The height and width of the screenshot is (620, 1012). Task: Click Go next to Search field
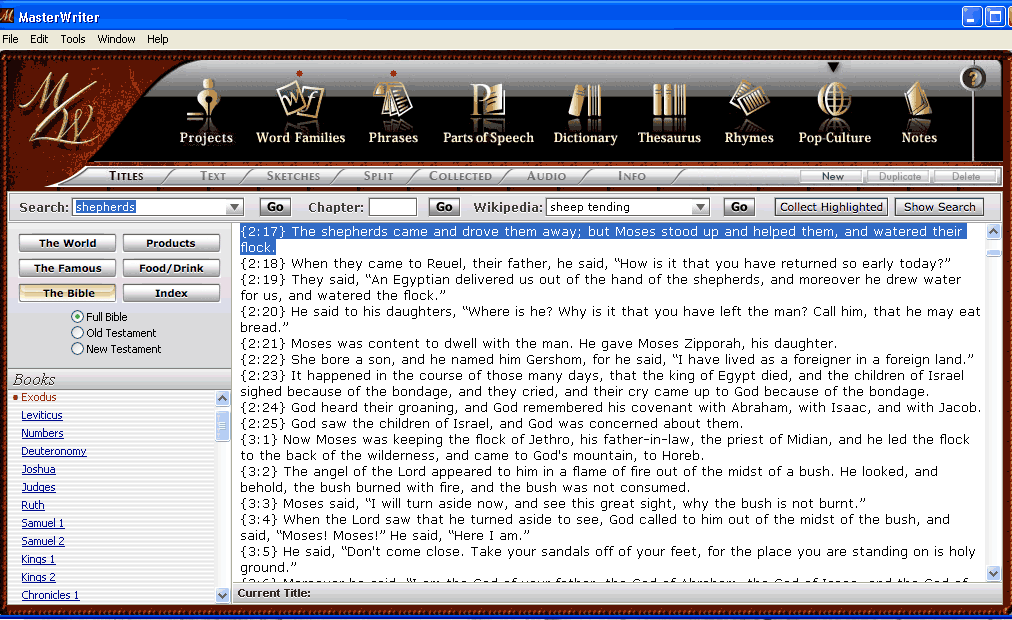(x=275, y=207)
